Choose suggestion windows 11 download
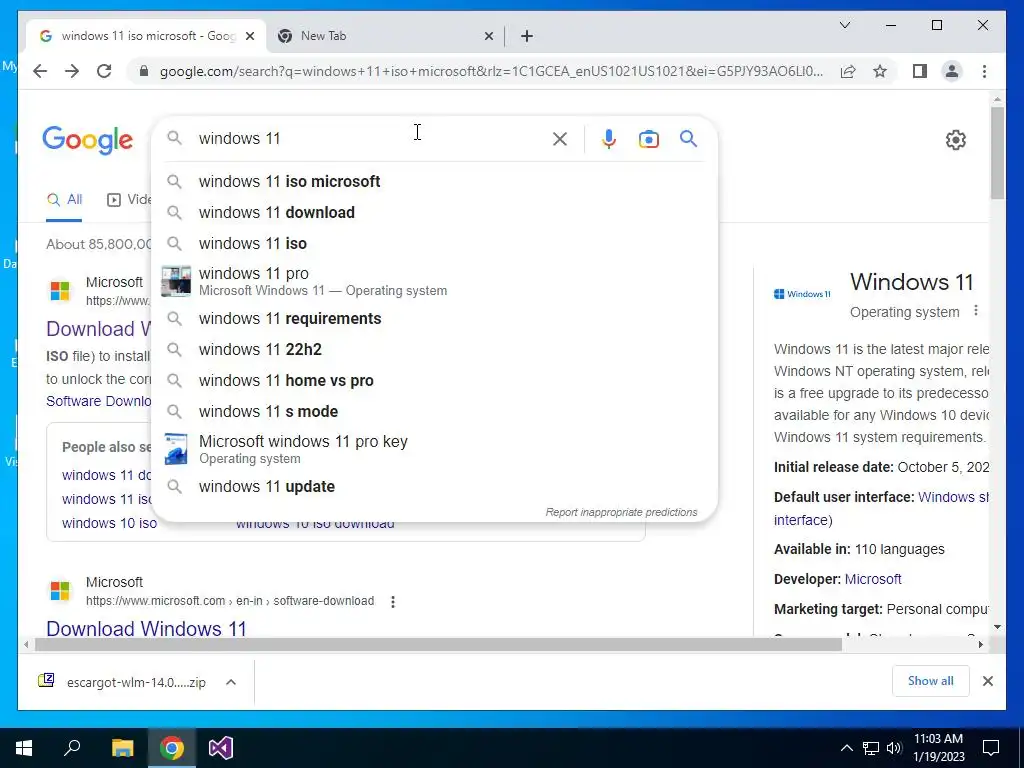The width and height of the screenshot is (1024, 768). [434, 212]
